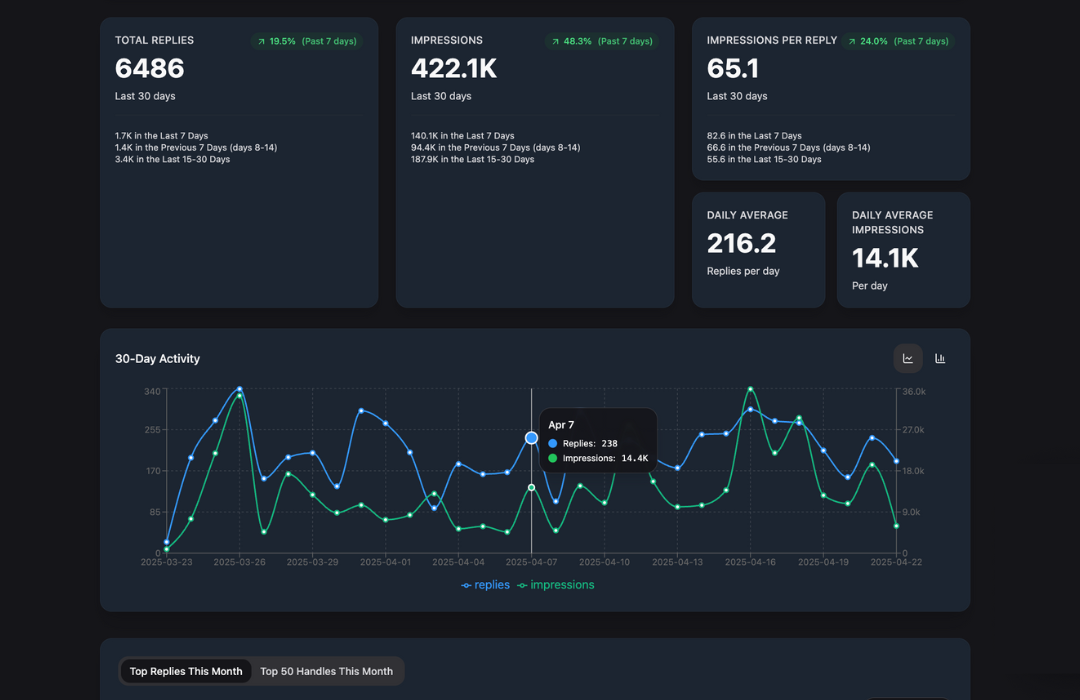Viewport: 1080px width, 700px height.
Task: Switch to the Top 50 Handles This Month tab
Action: (x=327, y=671)
